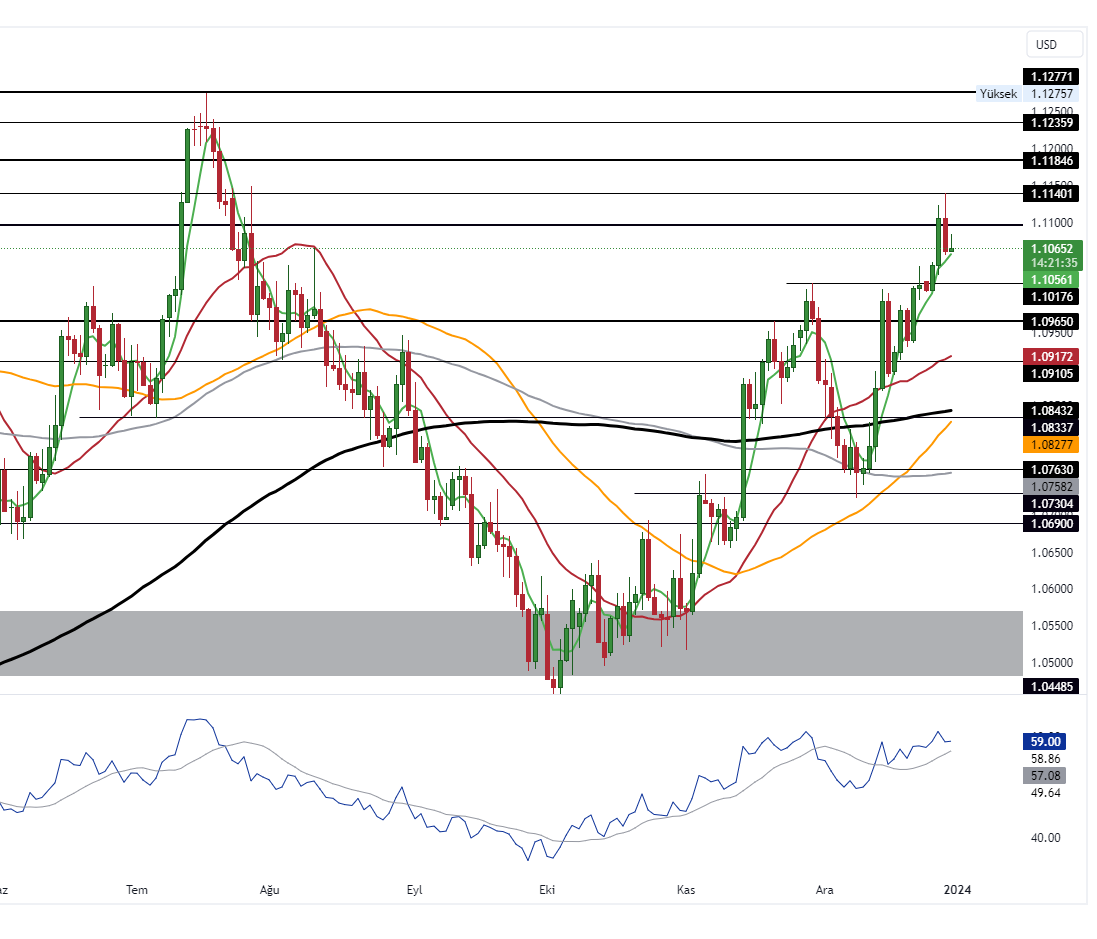Select the Ara month axis label
Image resolution: width=1097 pixels, height=939 pixels.
(823, 889)
